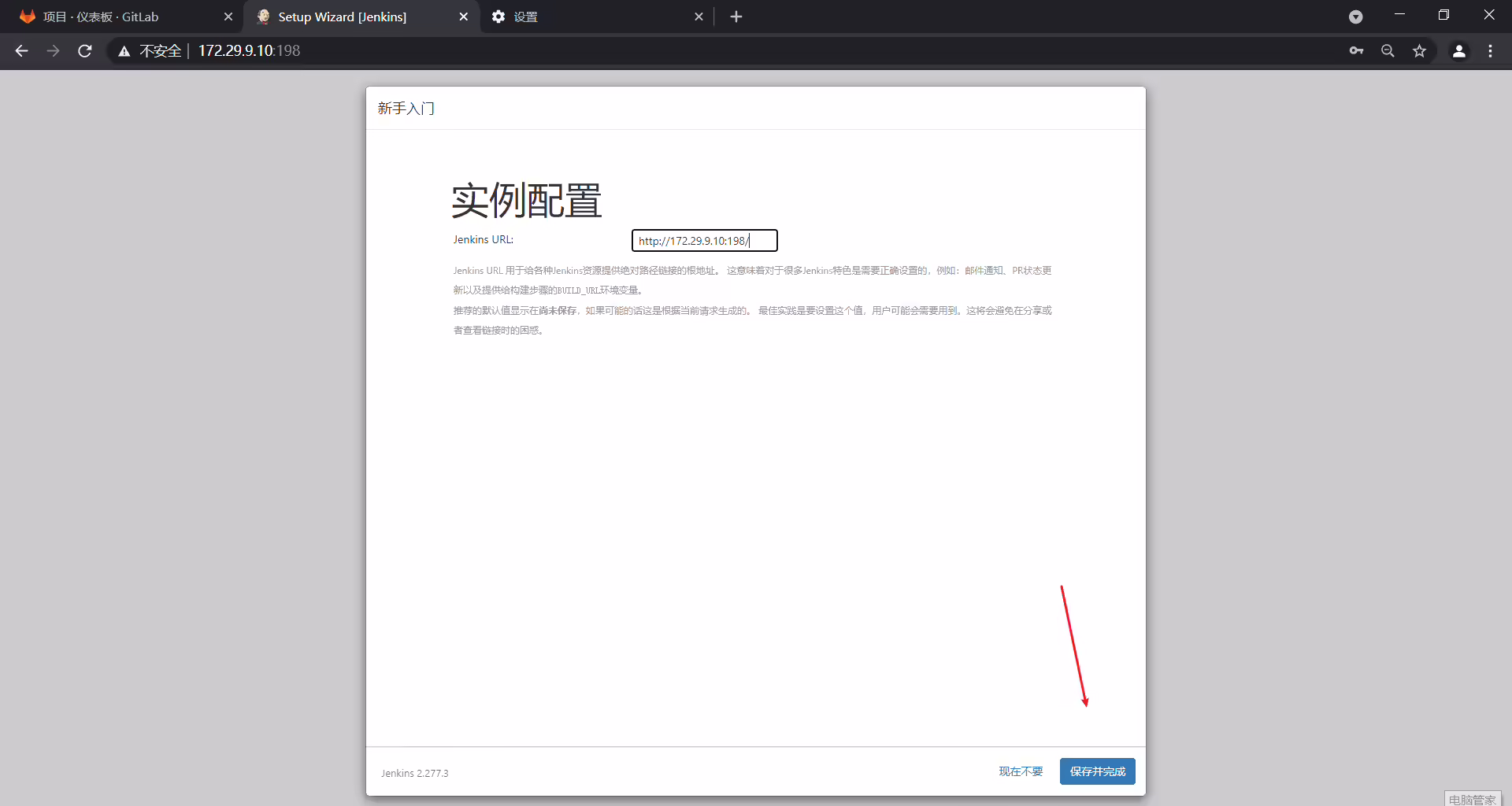Viewport: 1512px width, 806px height.
Task: Bookmark this page with the star icon
Action: (x=1419, y=51)
